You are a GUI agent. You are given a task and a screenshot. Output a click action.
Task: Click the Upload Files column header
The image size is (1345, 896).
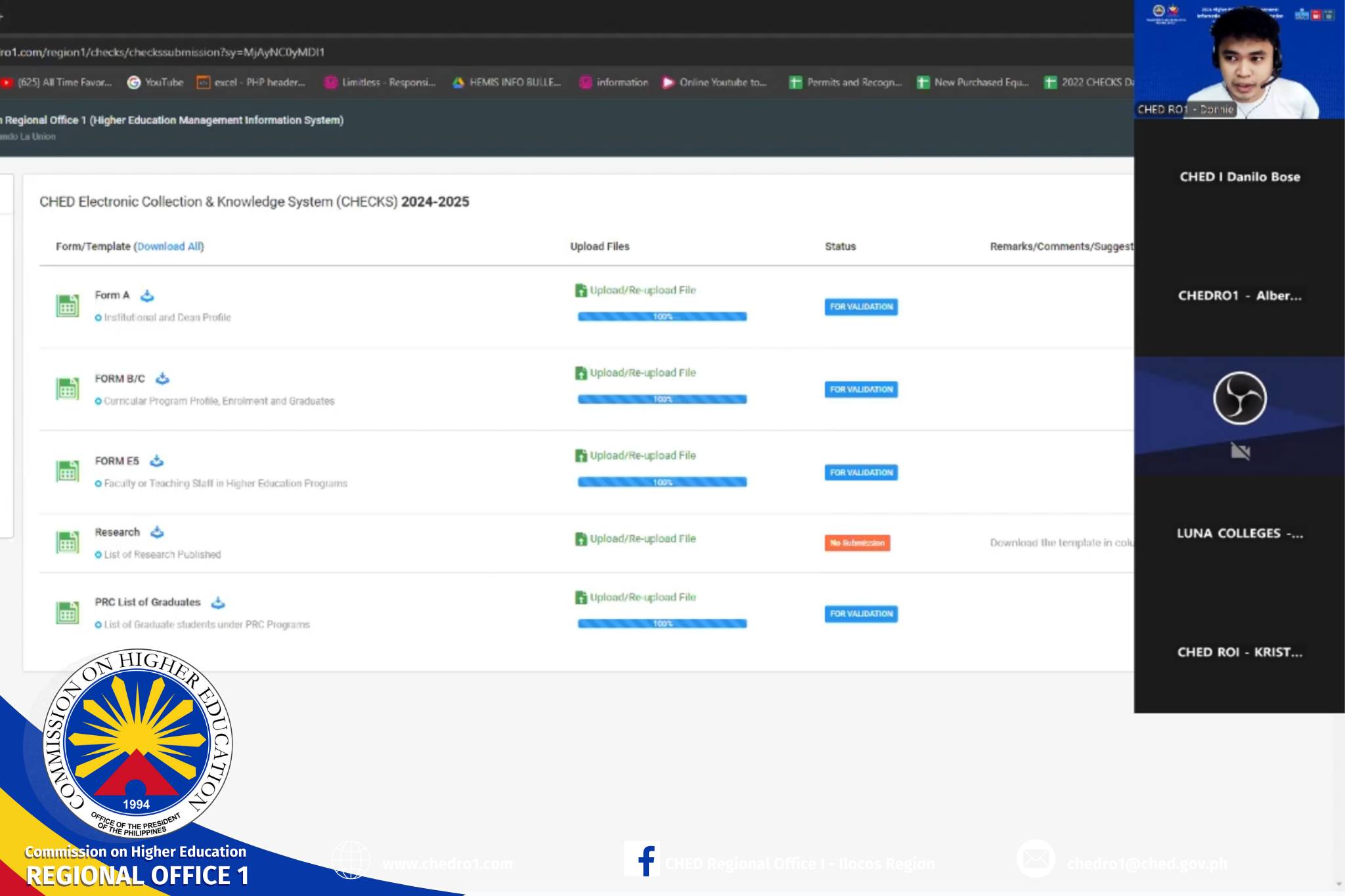click(600, 246)
